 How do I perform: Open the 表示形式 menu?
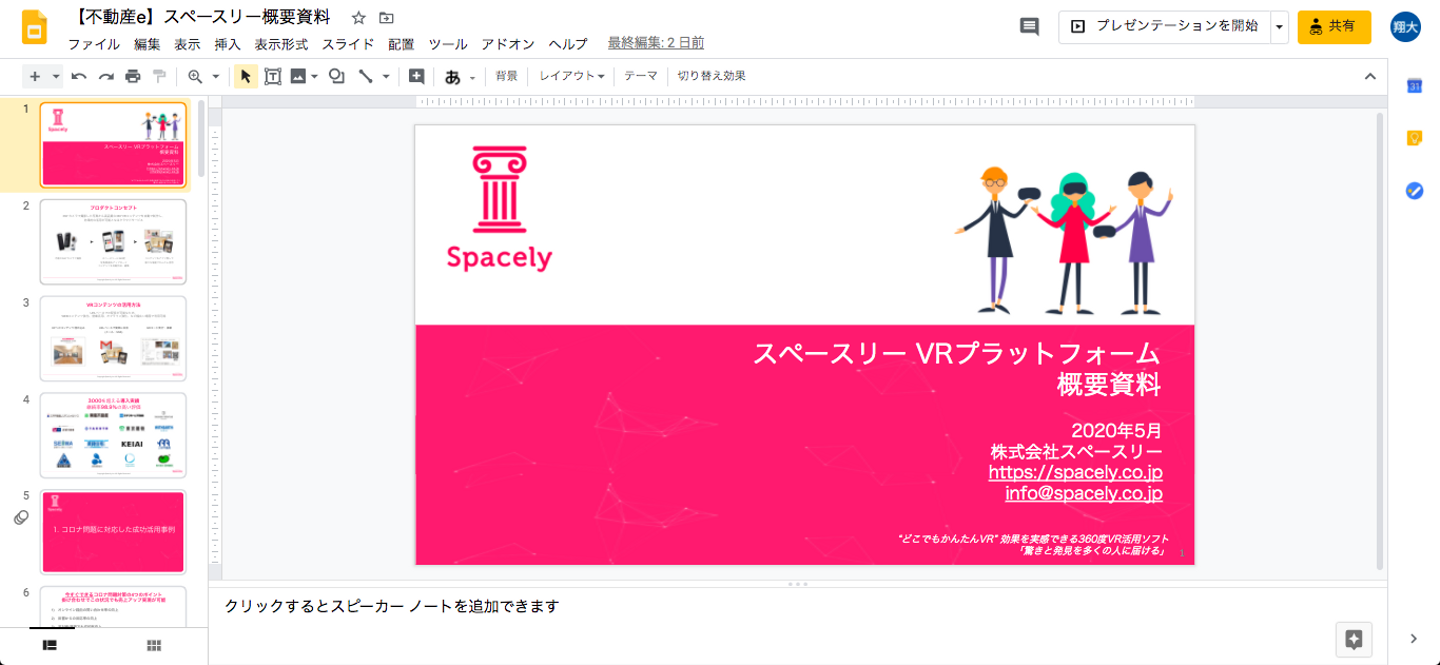pyautogui.click(x=281, y=44)
